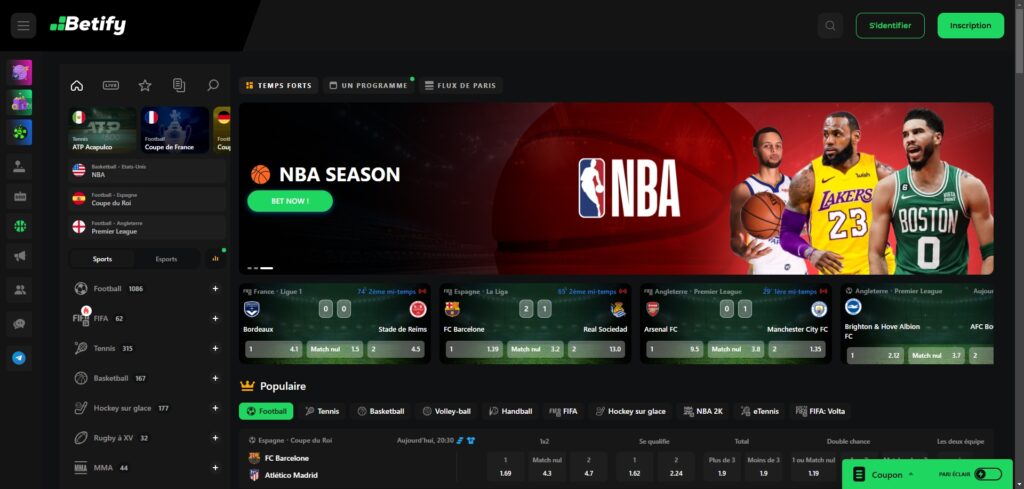This screenshot has height=489, width=1024.
Task: Expand the FIFA sport list
Action: click(x=216, y=319)
